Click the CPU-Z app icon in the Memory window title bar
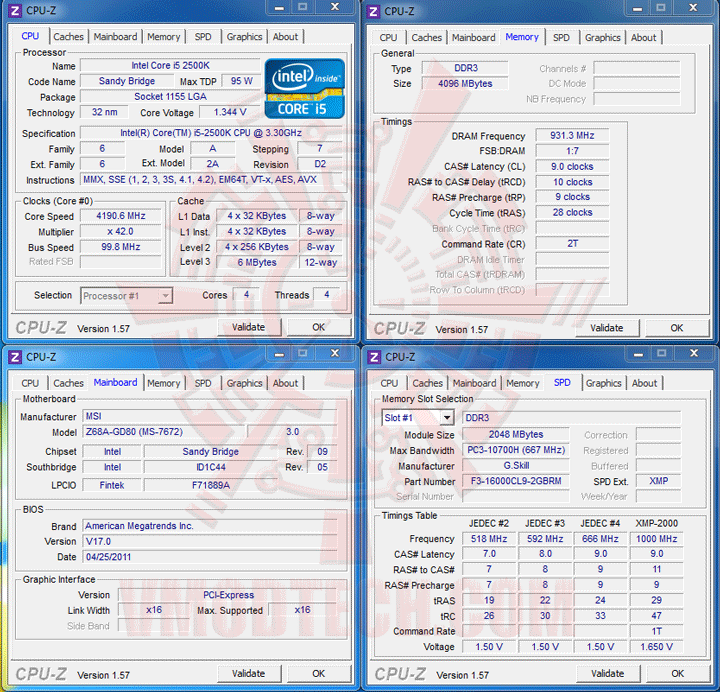This screenshot has height=692, width=720. [x=374, y=11]
